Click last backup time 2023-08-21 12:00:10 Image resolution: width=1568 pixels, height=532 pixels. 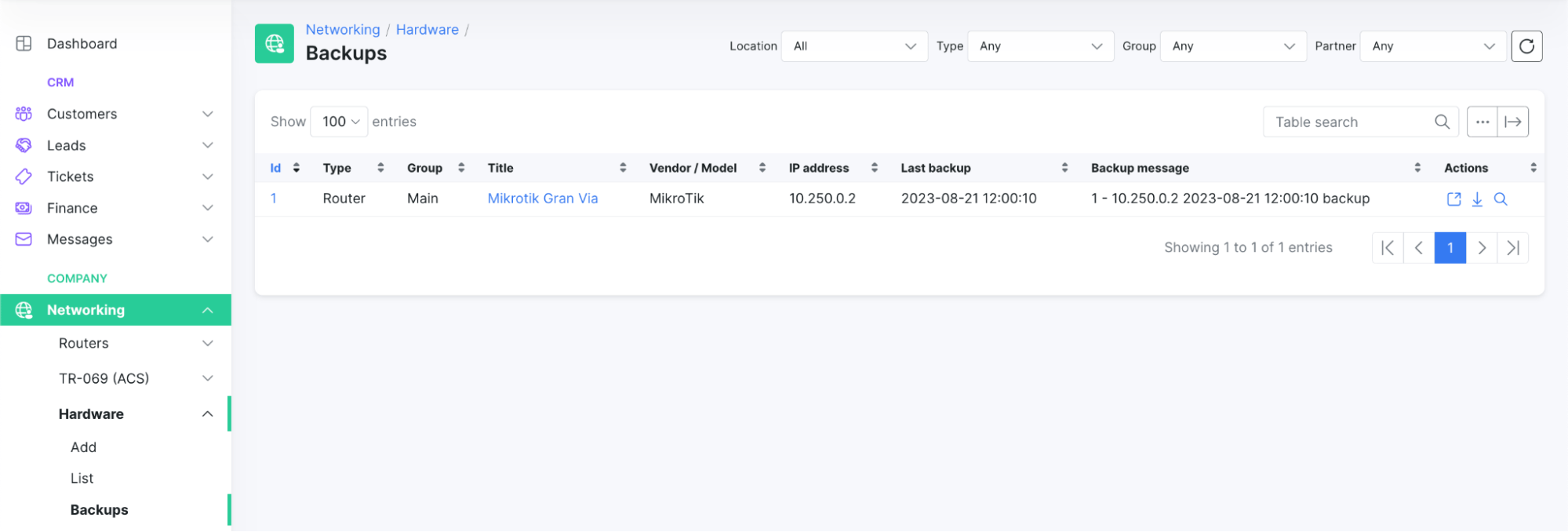point(969,199)
